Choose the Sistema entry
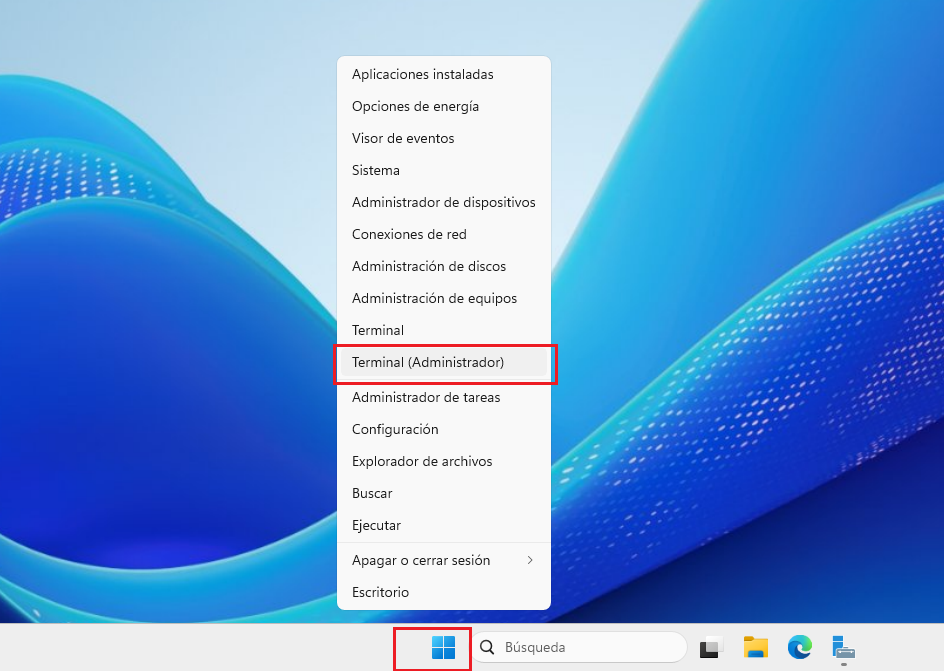The height and width of the screenshot is (671, 944). (x=444, y=170)
